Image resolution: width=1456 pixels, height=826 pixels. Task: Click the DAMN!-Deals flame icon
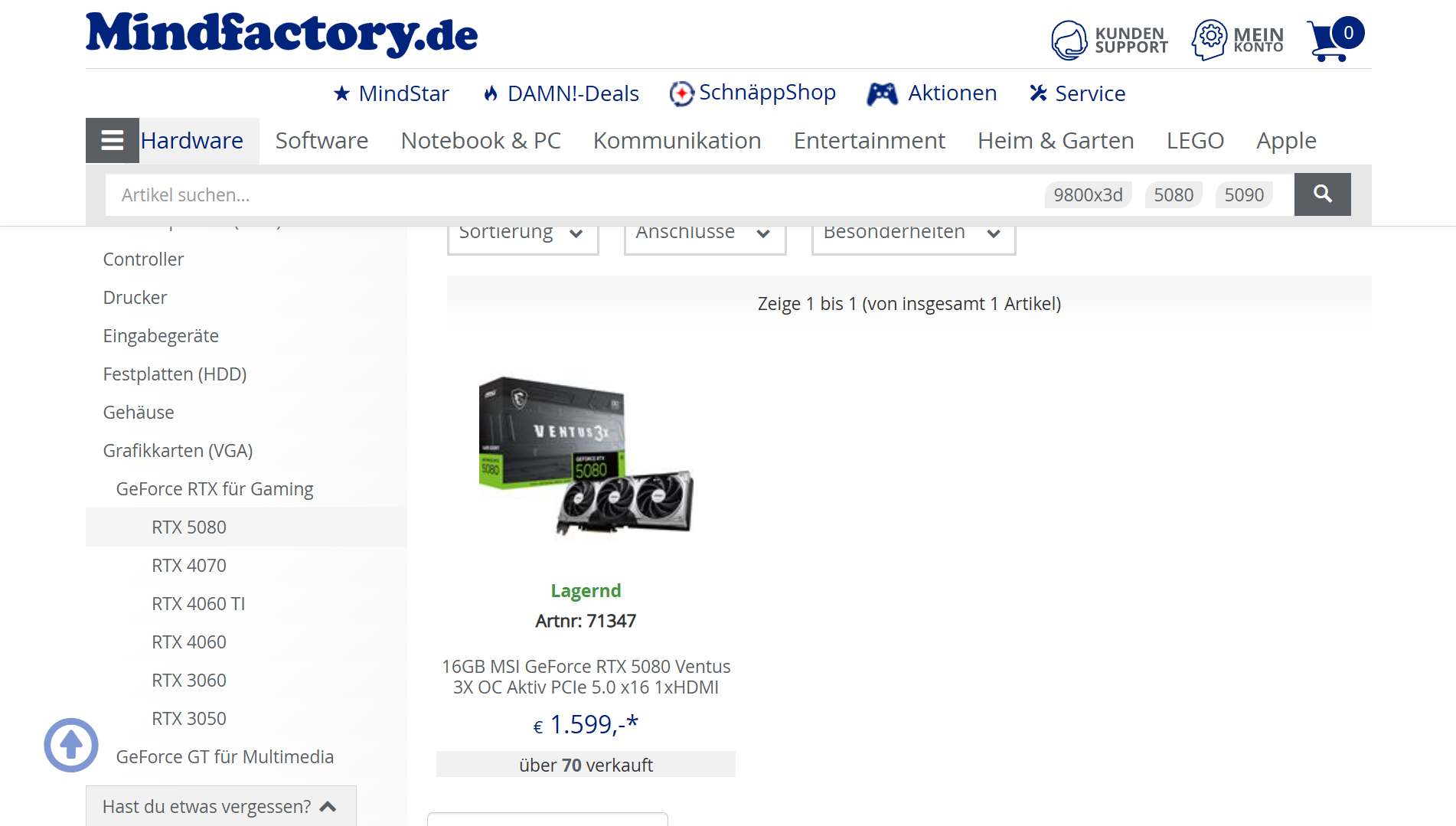pyautogui.click(x=491, y=93)
